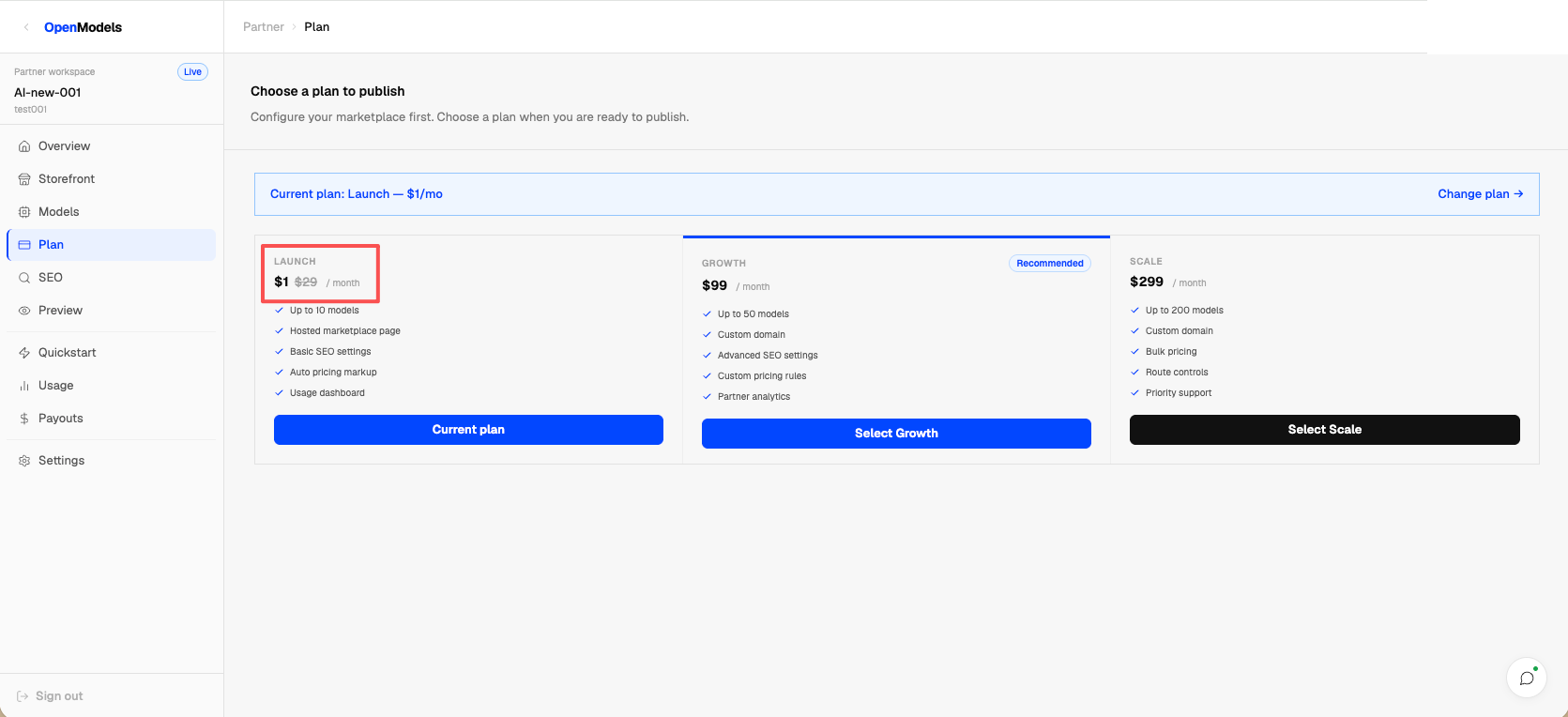Click the AI-new-001 workspace name

point(48,93)
